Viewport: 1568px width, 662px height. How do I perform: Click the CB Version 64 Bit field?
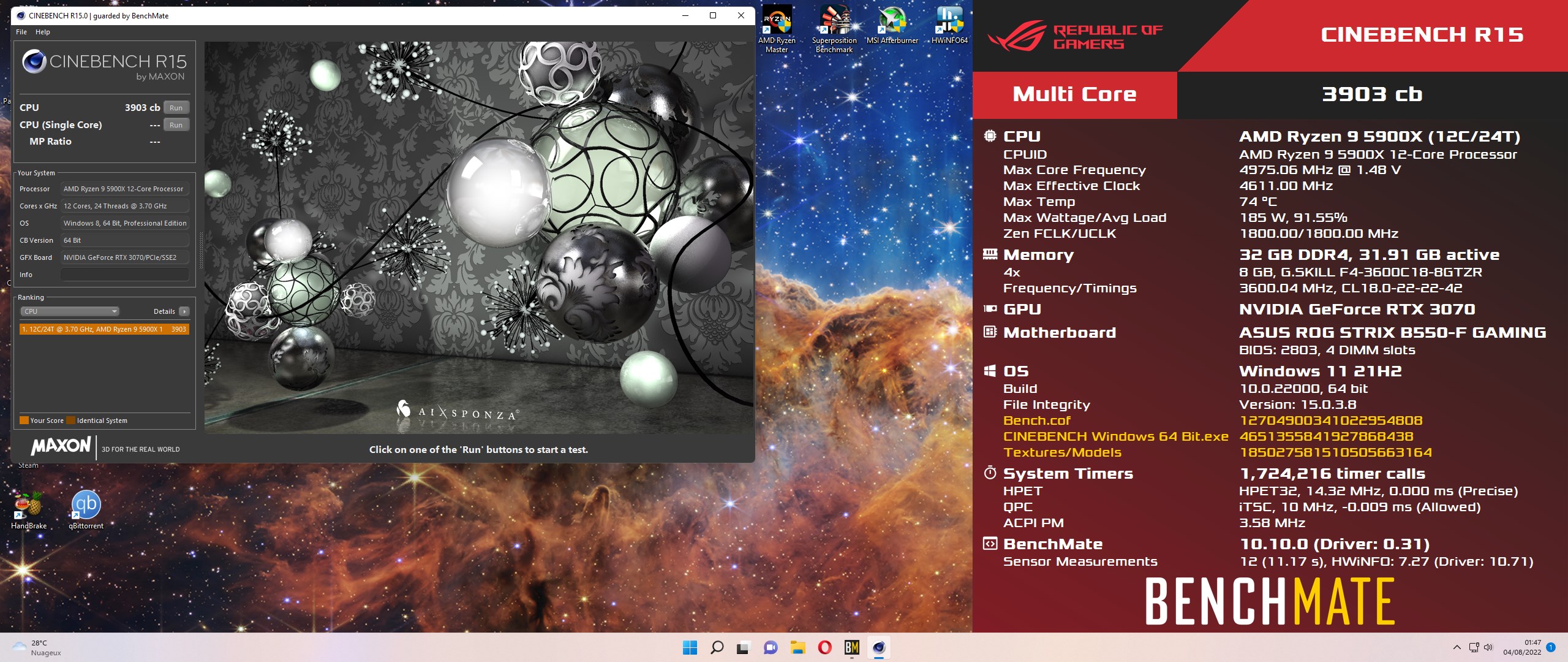124,240
